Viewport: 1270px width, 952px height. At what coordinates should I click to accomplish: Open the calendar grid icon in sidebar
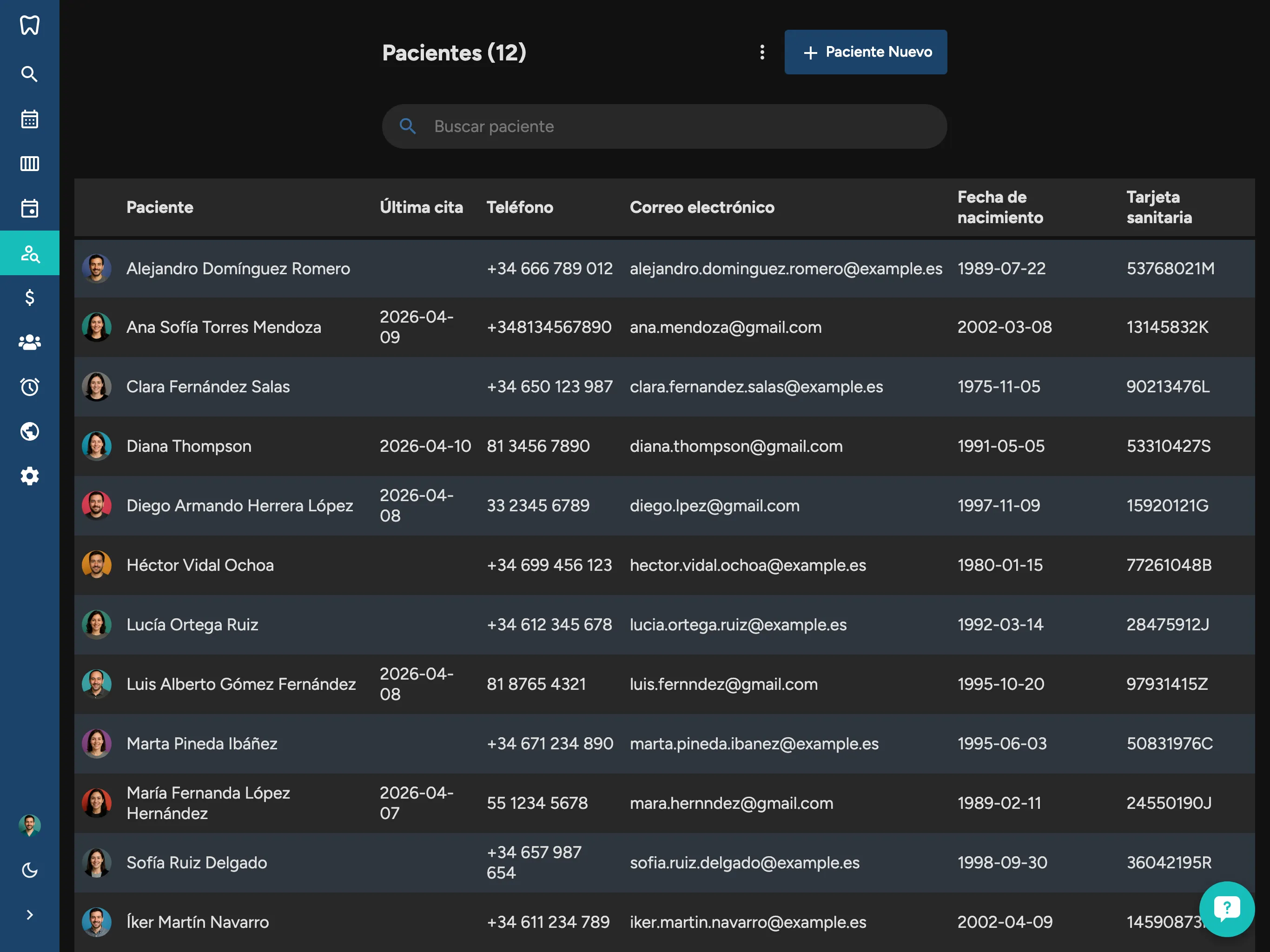pos(29,119)
